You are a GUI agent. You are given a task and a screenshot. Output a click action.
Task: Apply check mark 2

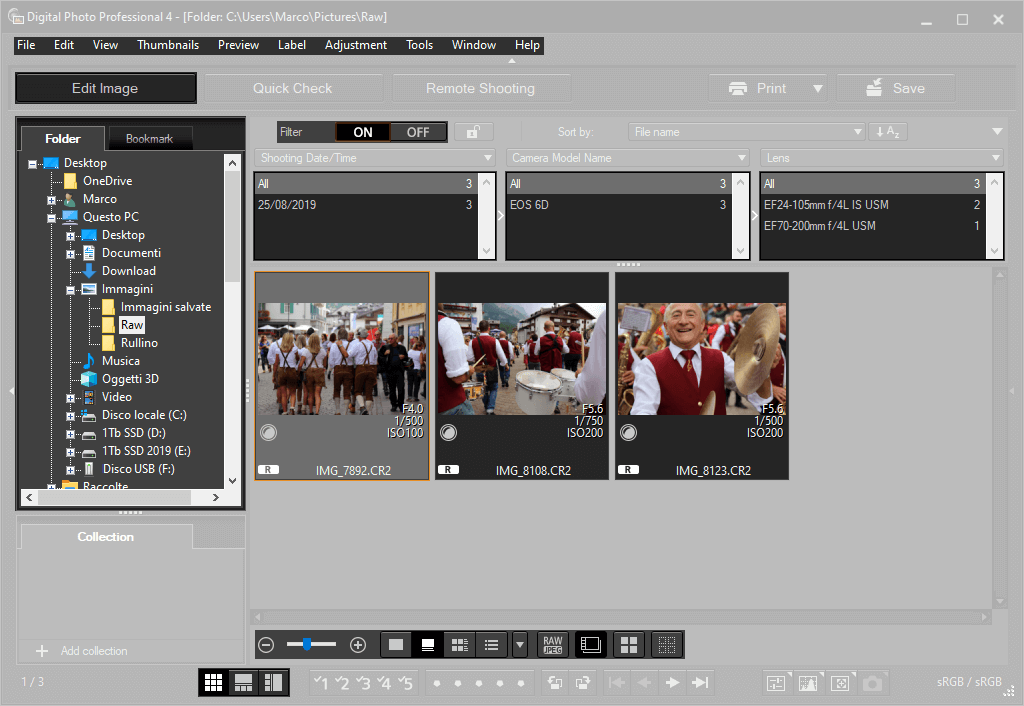342,683
